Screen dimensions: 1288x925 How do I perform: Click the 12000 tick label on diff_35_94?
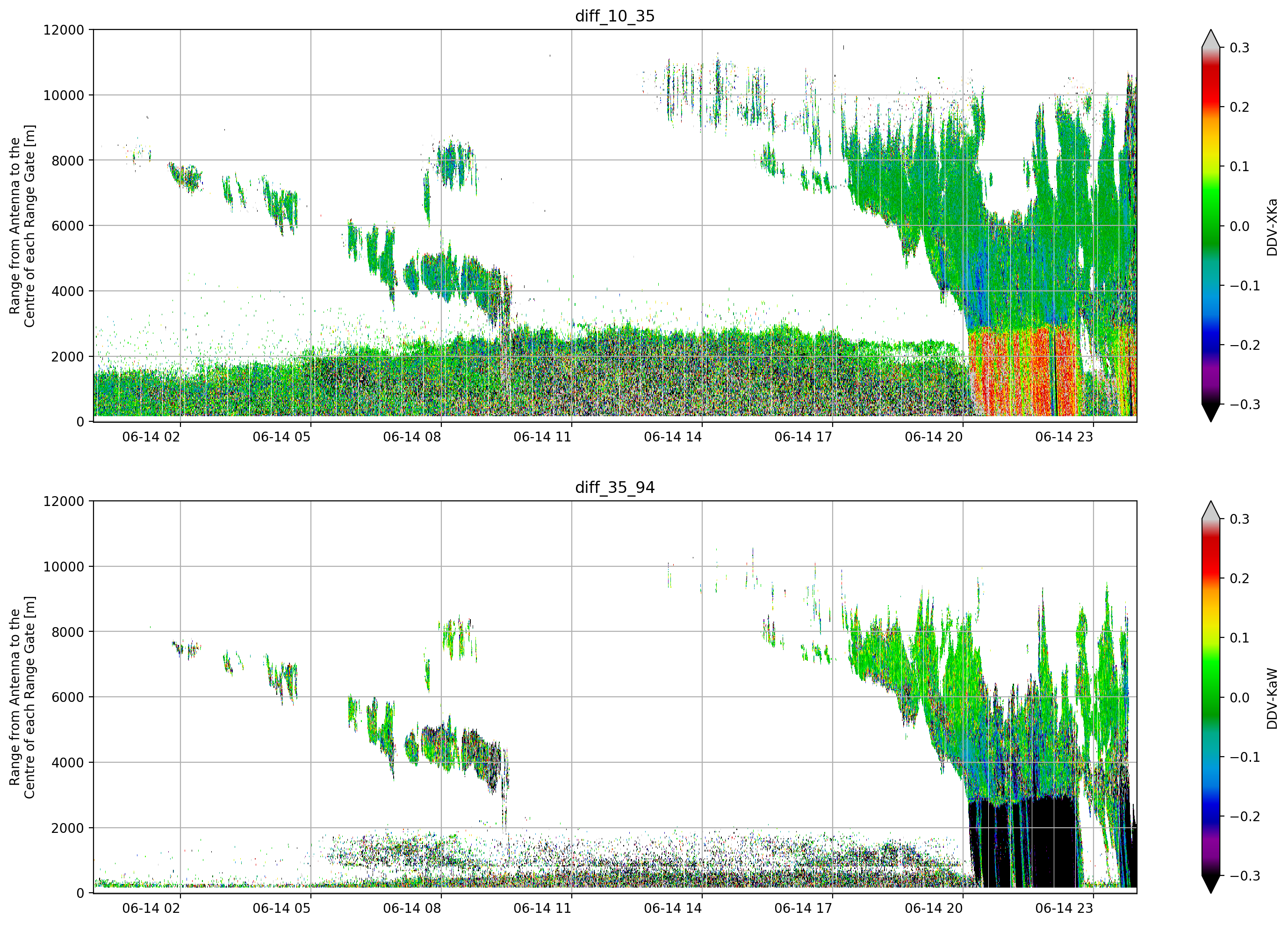point(64,501)
